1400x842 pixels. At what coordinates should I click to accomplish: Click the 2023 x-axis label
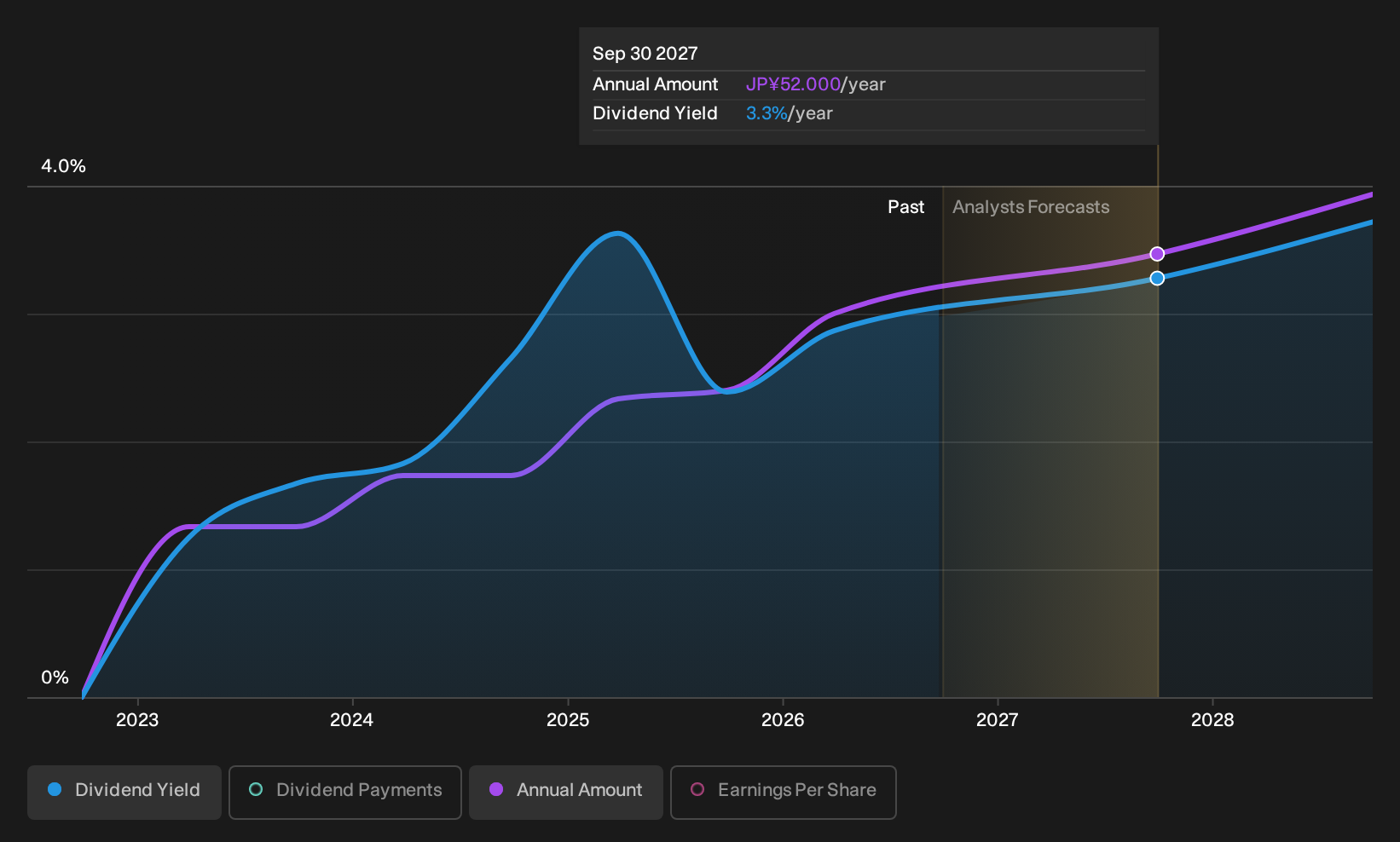[x=137, y=720]
